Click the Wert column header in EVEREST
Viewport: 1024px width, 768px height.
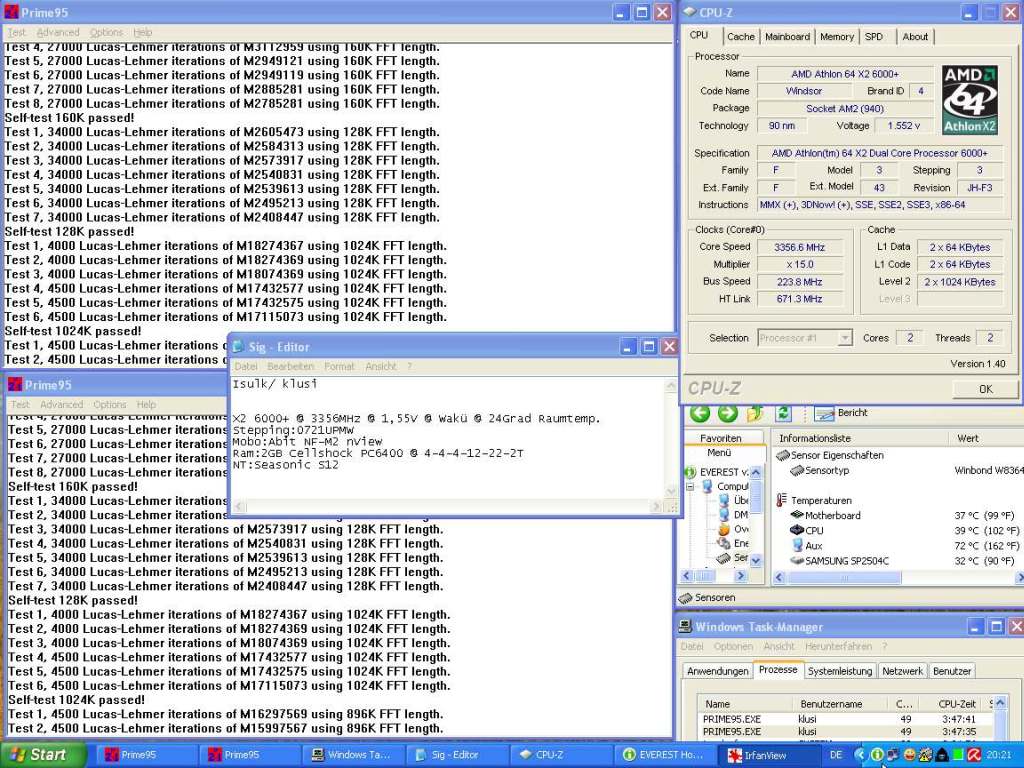(985, 438)
